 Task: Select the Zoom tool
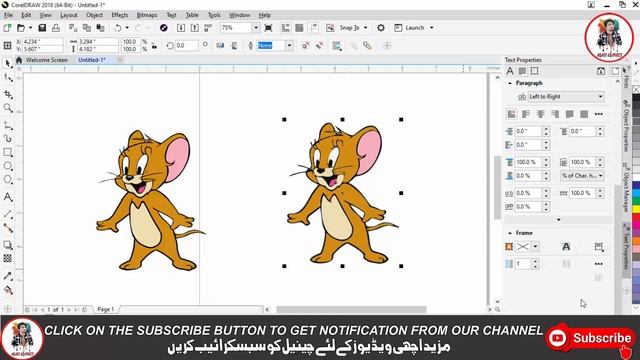[x=8, y=108]
